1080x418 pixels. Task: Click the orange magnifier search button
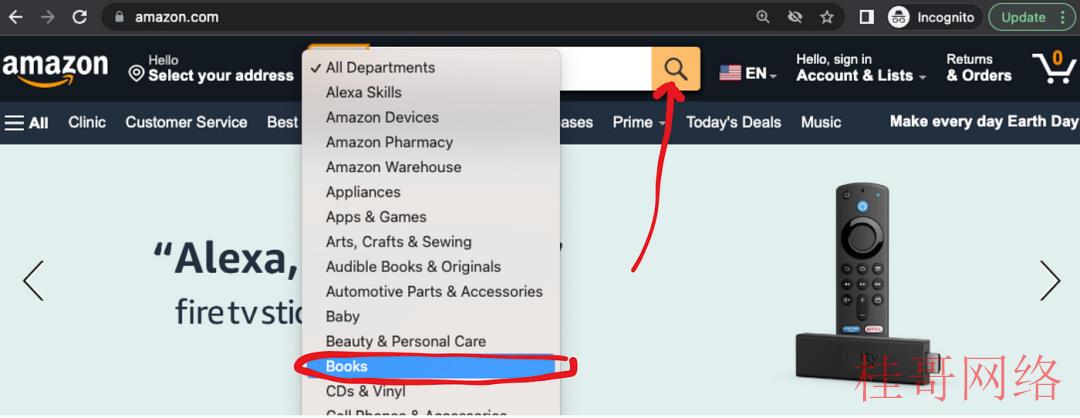tap(676, 69)
